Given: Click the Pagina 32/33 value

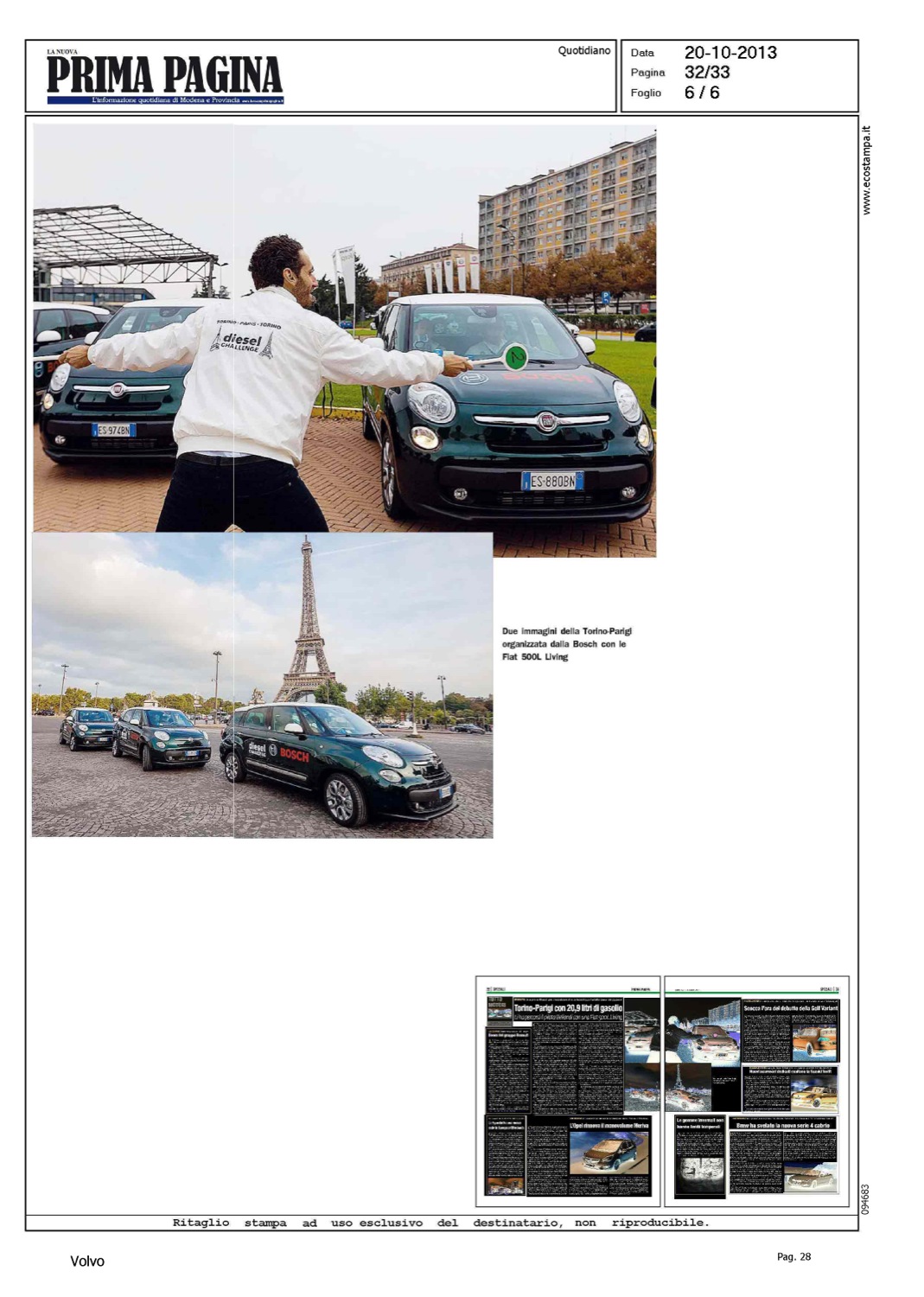Looking at the screenshot, I should click(x=707, y=73).
